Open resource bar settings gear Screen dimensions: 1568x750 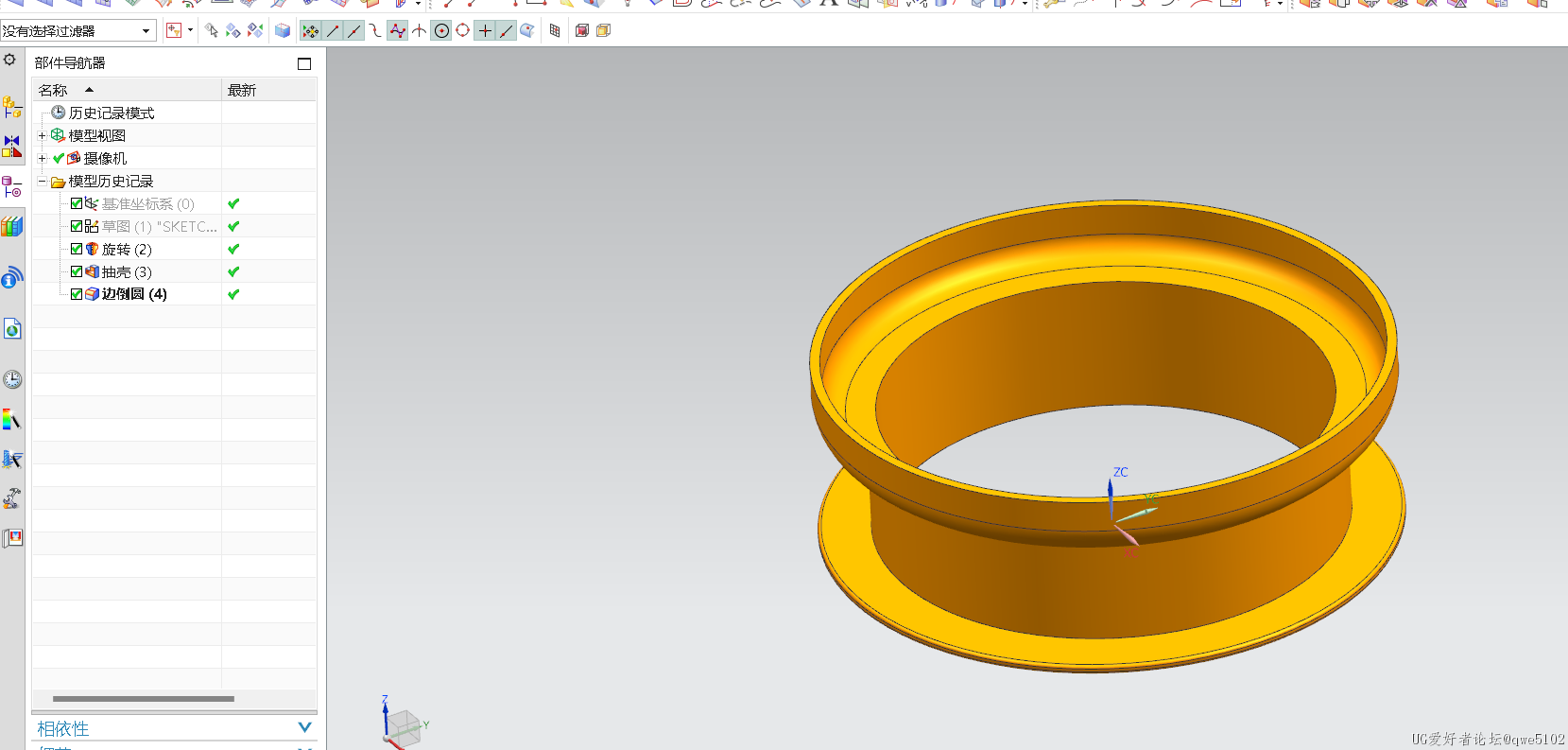[x=9, y=60]
